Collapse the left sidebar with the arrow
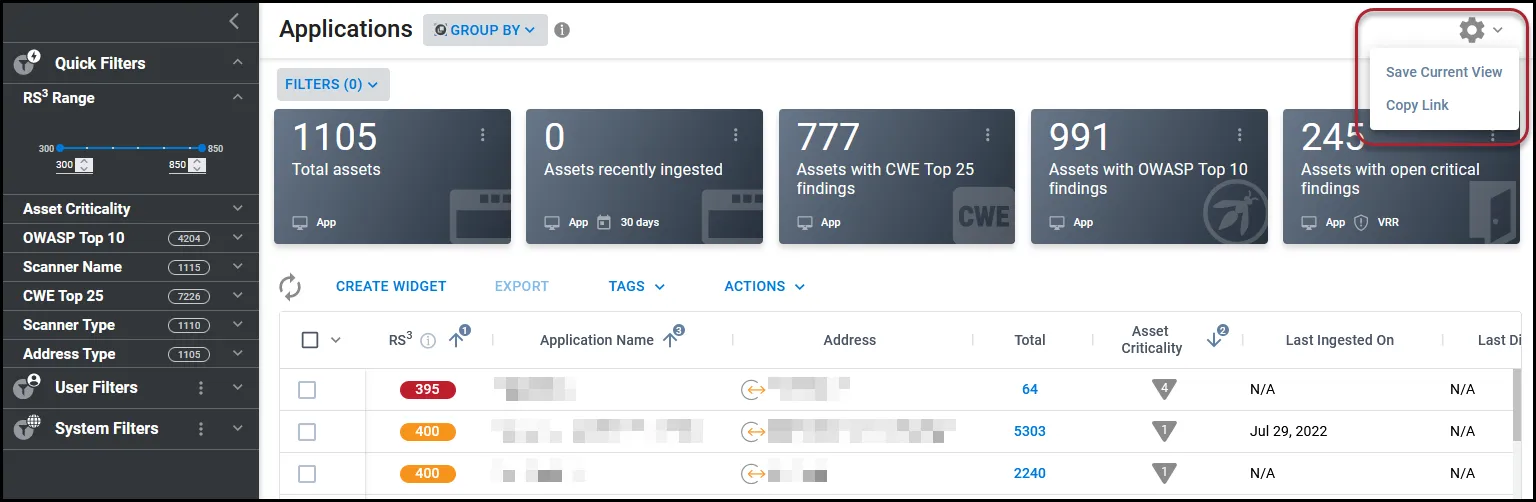Viewport: 1536px width, 502px height. (234, 21)
